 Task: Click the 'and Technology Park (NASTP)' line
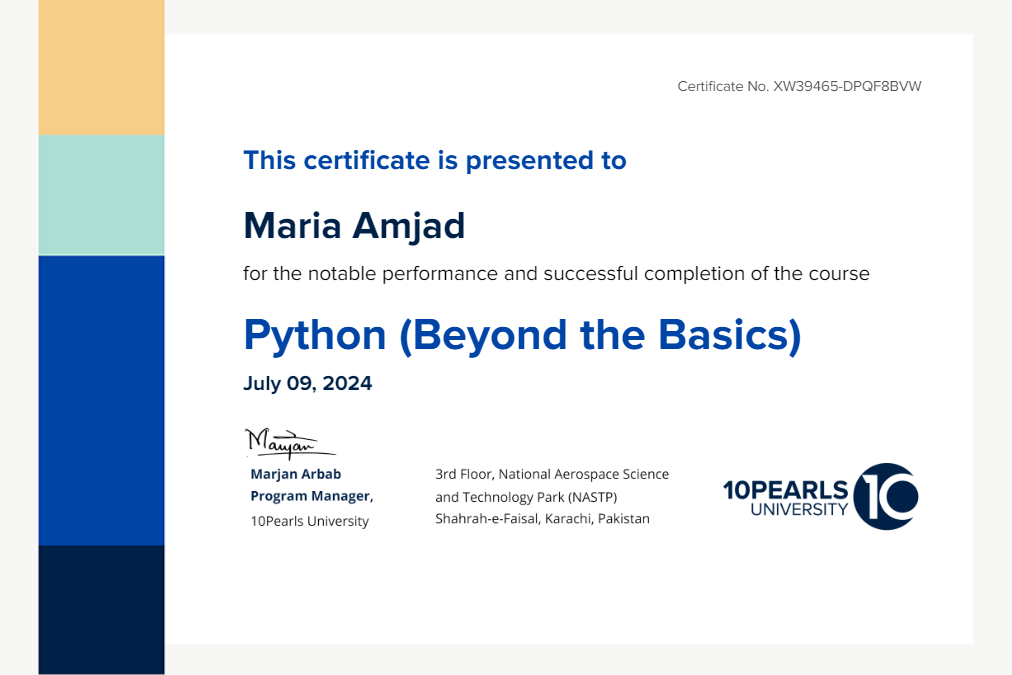click(x=526, y=497)
